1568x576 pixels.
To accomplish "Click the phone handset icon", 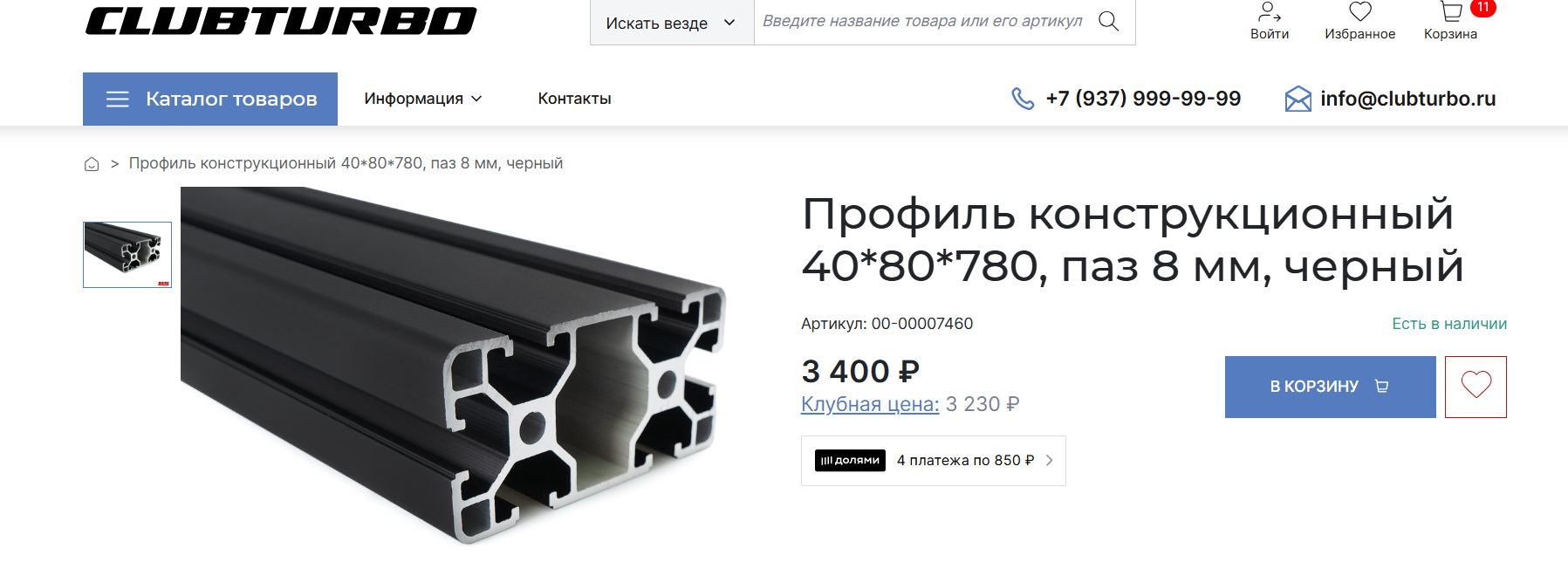I will coord(1023,99).
